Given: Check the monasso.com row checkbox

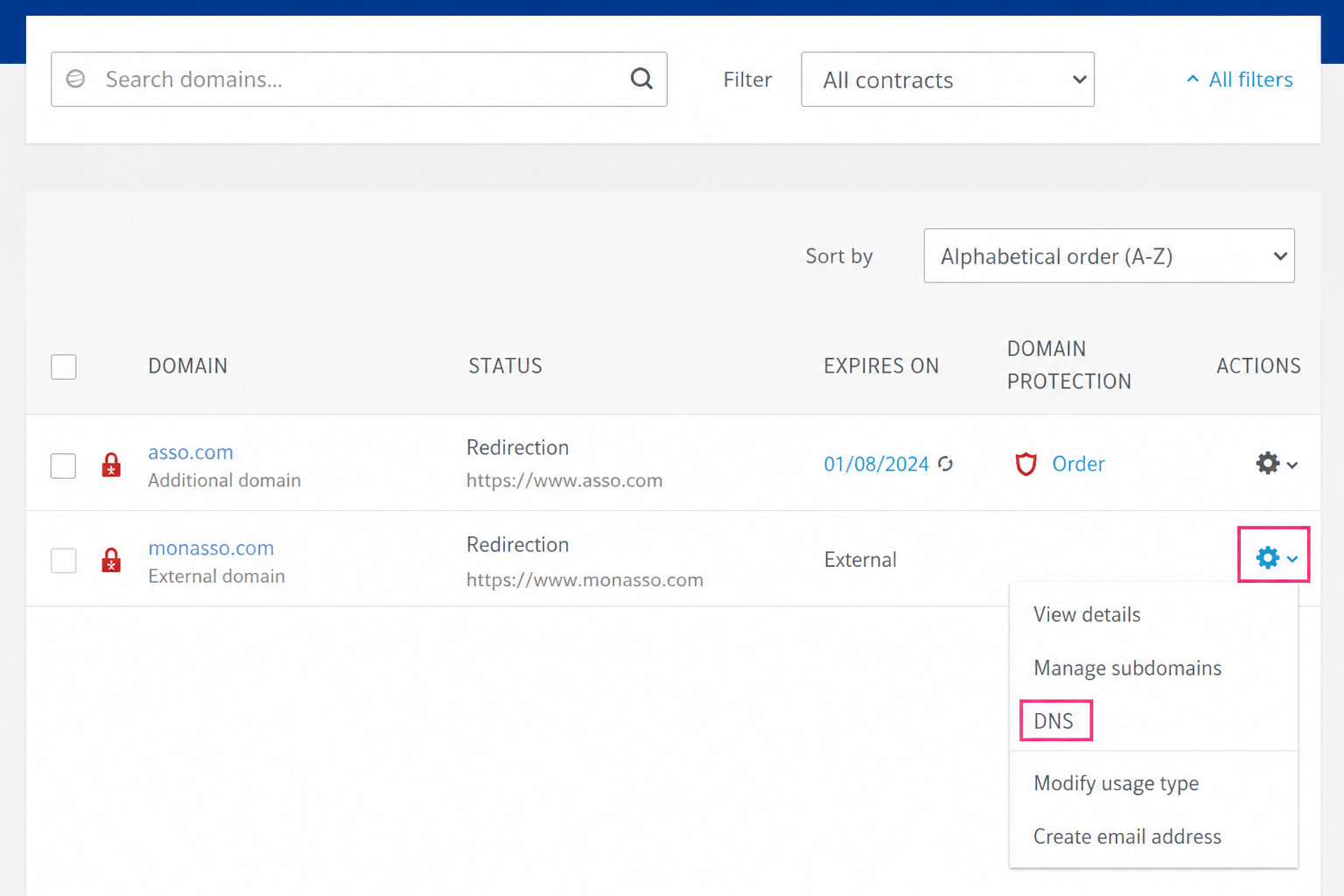Looking at the screenshot, I should point(64,560).
